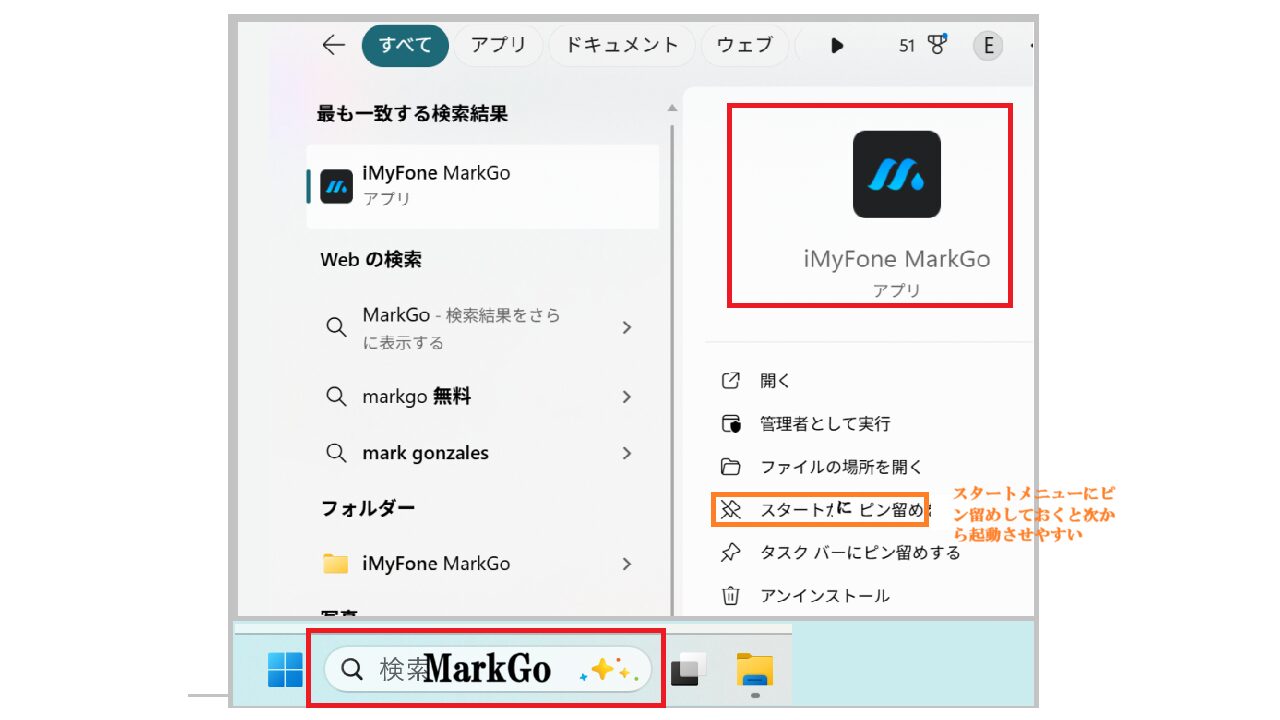The height and width of the screenshot is (720, 1280).
Task: Click the 最も一致する検索結果 heading
Action: pos(412,114)
